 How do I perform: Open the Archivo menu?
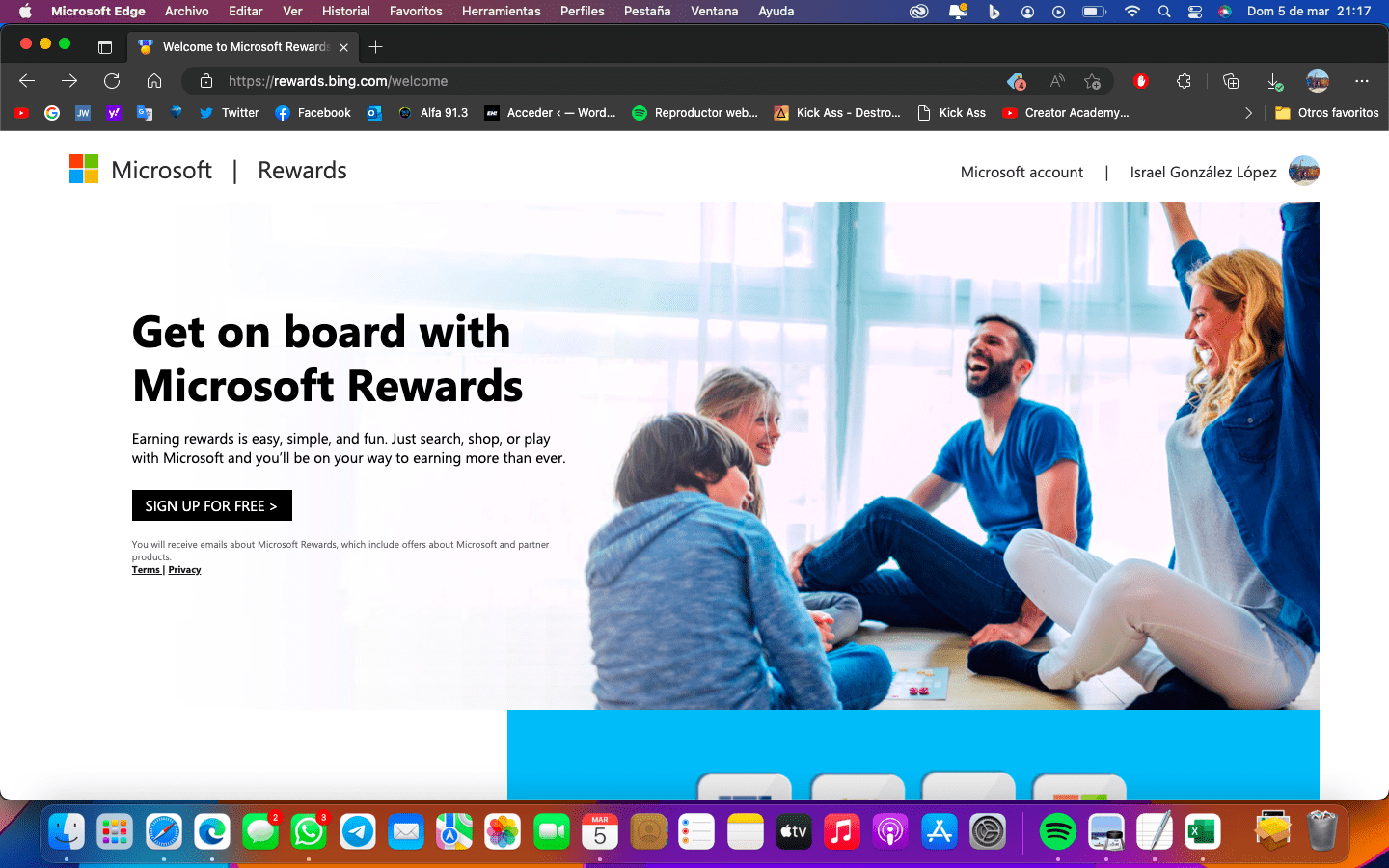186,11
